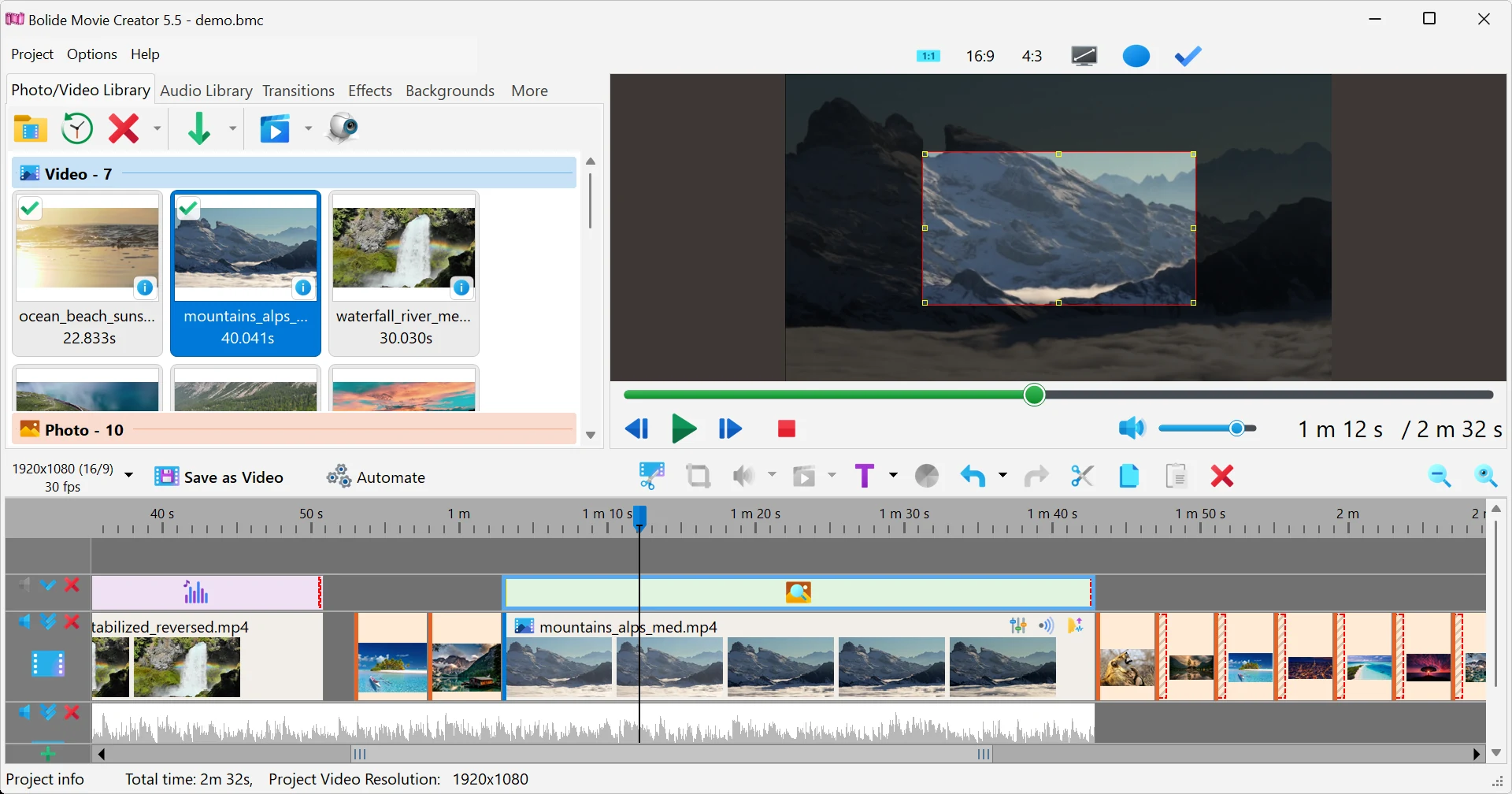Viewport: 1512px width, 794px height.
Task: Open dropdown next to screen capture icon
Action: pos(308,128)
